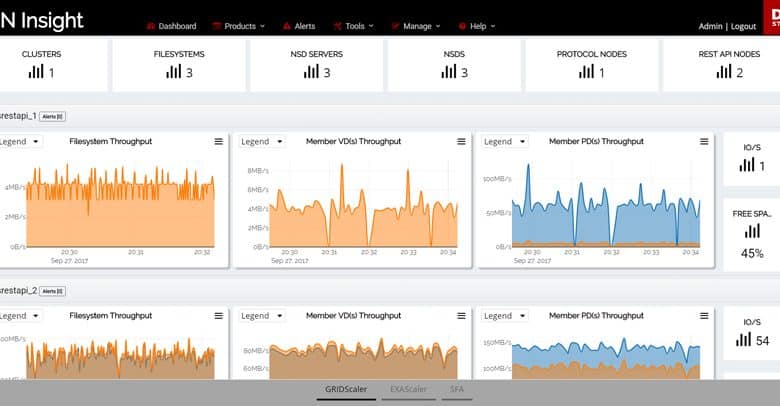Open Legend dropdown on restapi_2 Filesystem Throughput

20,315
